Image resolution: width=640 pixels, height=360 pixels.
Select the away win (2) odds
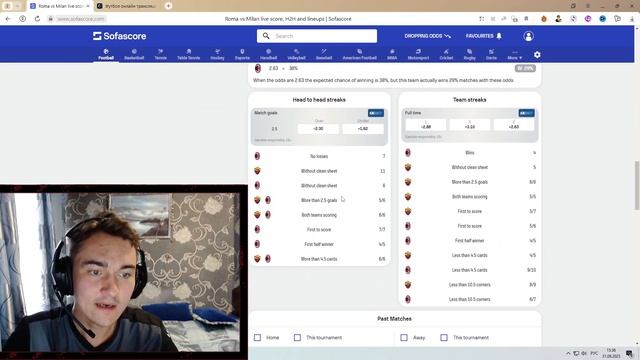click(x=514, y=126)
